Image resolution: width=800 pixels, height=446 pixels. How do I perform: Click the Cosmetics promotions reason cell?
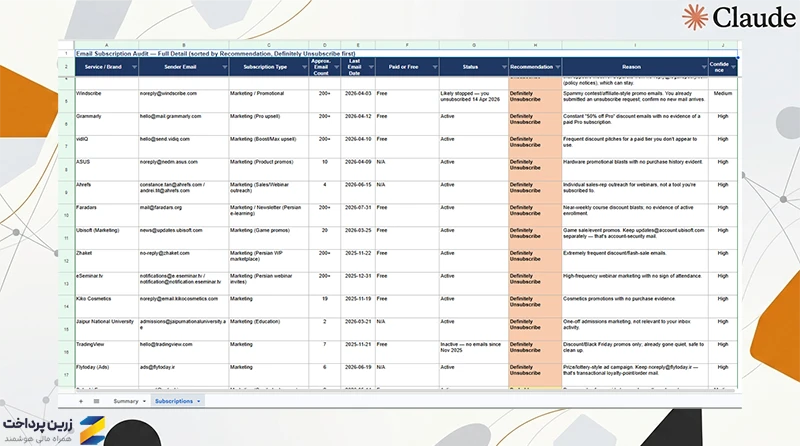(x=635, y=307)
